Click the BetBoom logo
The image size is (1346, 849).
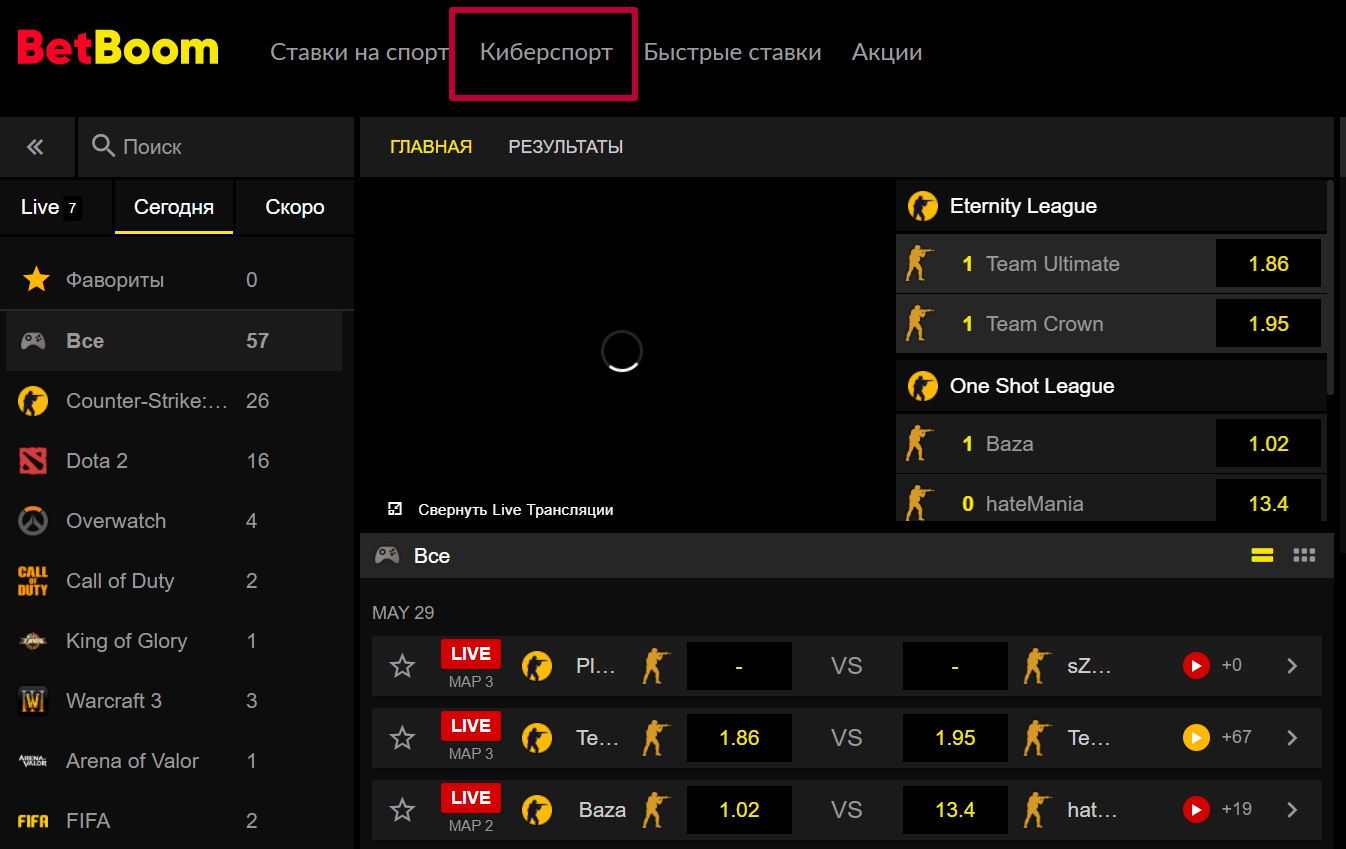pyautogui.click(x=118, y=49)
